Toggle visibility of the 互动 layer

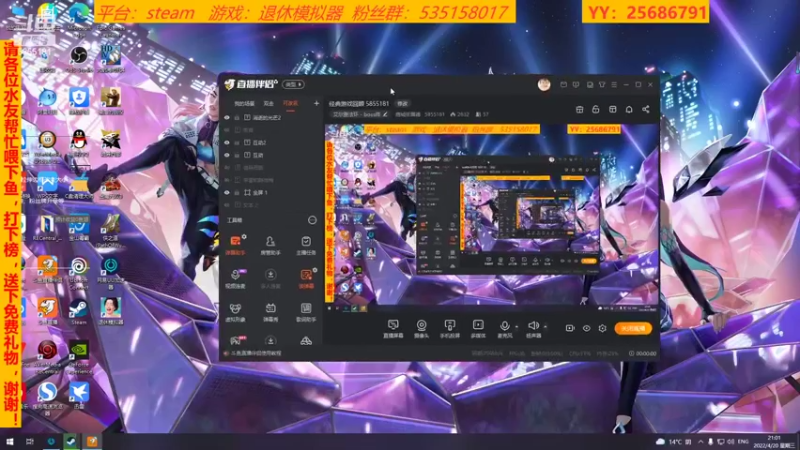coord(227,155)
